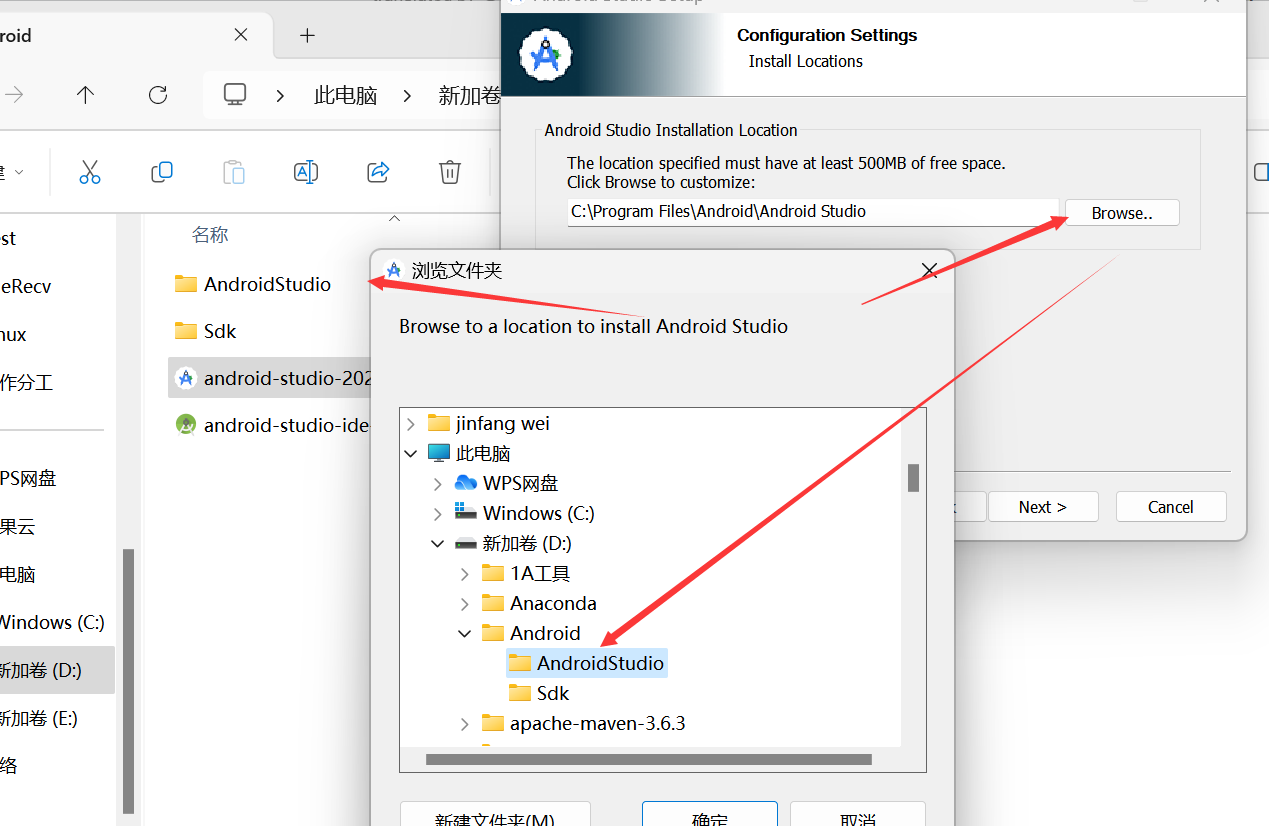
Task: Select Windows (C:) in the folder tree
Action: click(525, 513)
